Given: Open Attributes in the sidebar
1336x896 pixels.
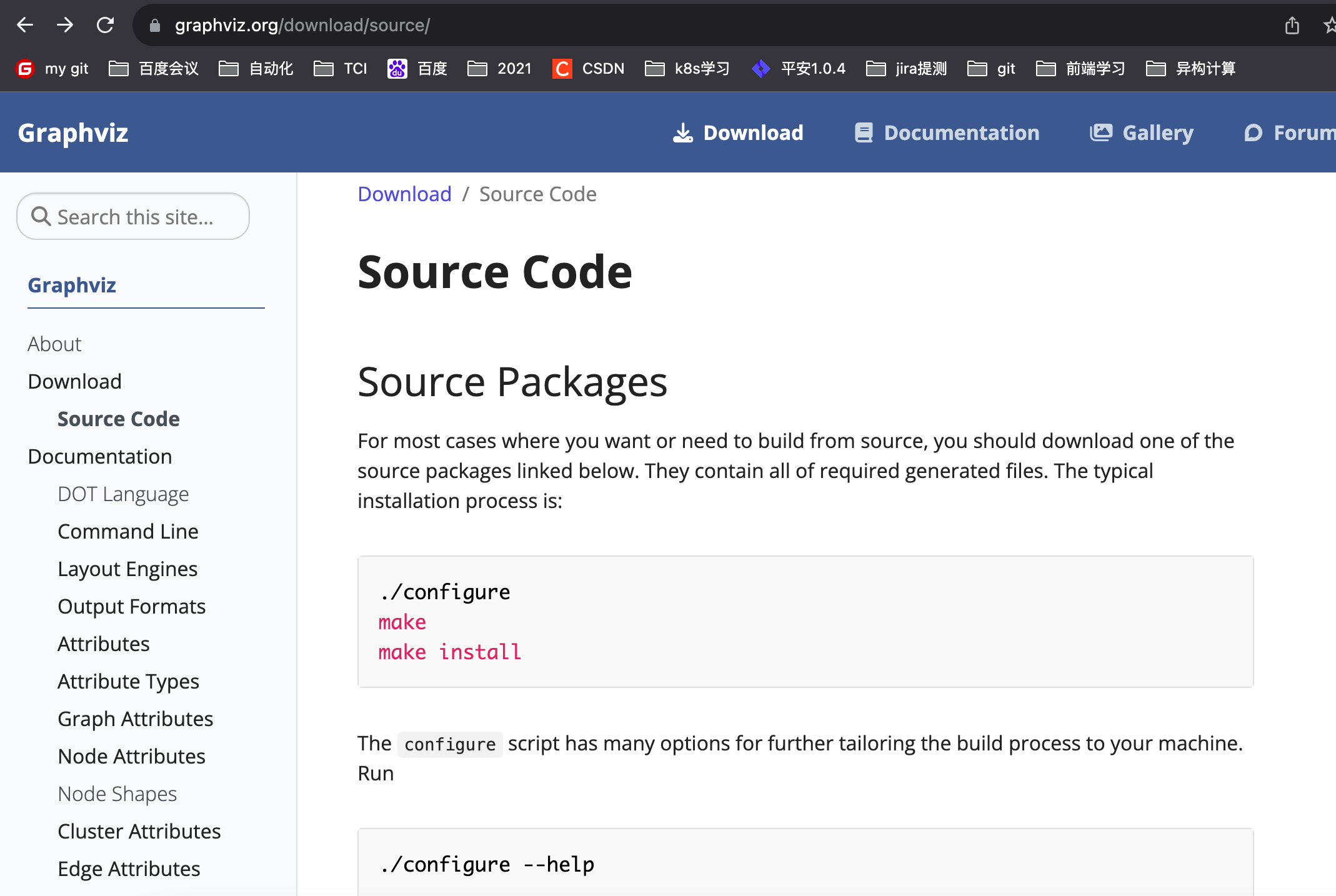Looking at the screenshot, I should point(104,644).
